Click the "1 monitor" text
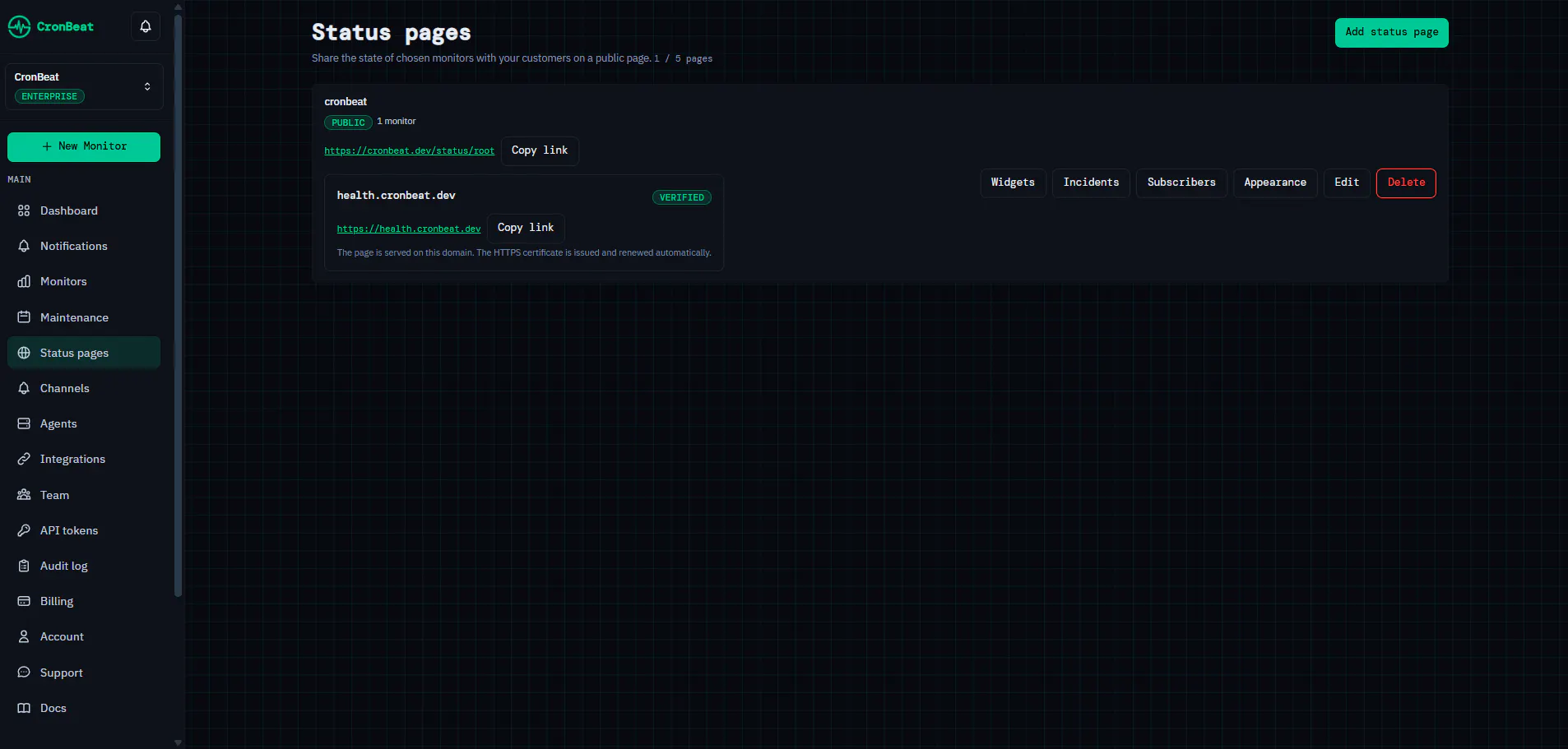Screen dimensions: 1568x749 [397, 122]
